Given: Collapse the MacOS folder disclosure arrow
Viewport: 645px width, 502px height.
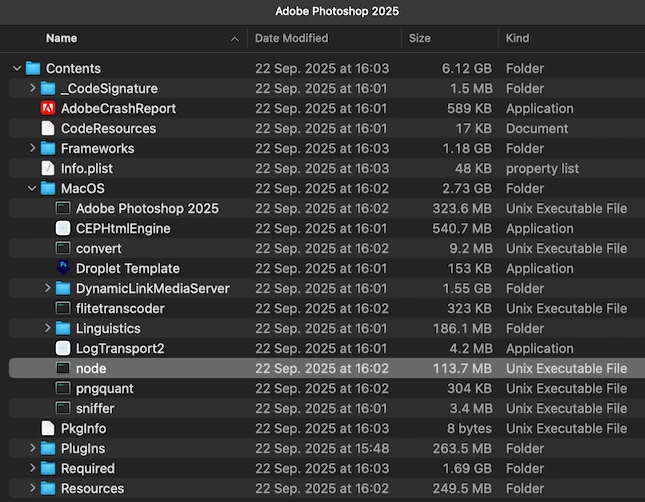Looking at the screenshot, I should pos(32,188).
